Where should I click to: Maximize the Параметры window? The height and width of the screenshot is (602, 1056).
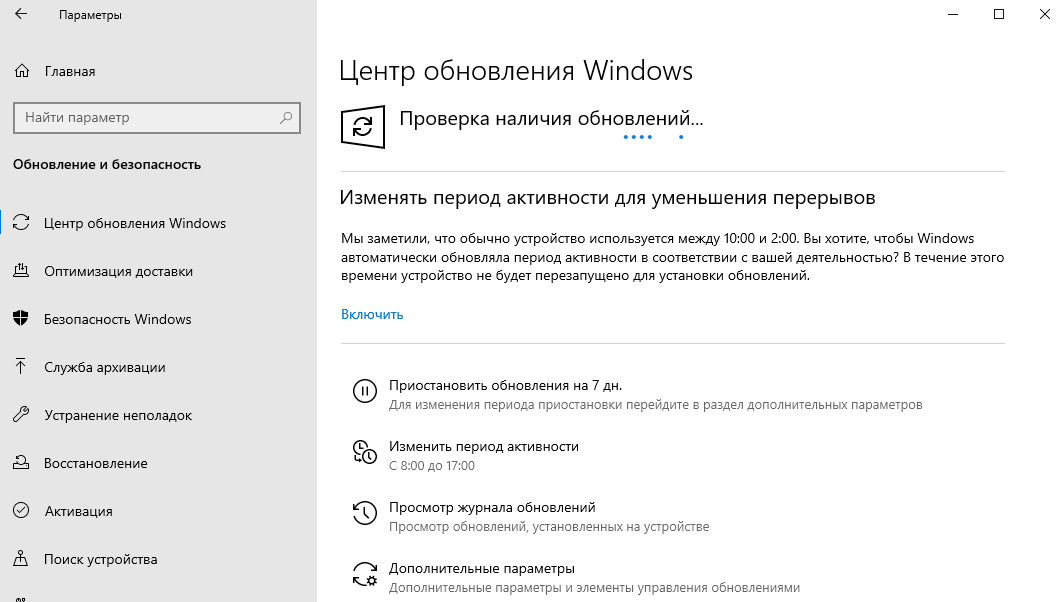click(x=999, y=14)
